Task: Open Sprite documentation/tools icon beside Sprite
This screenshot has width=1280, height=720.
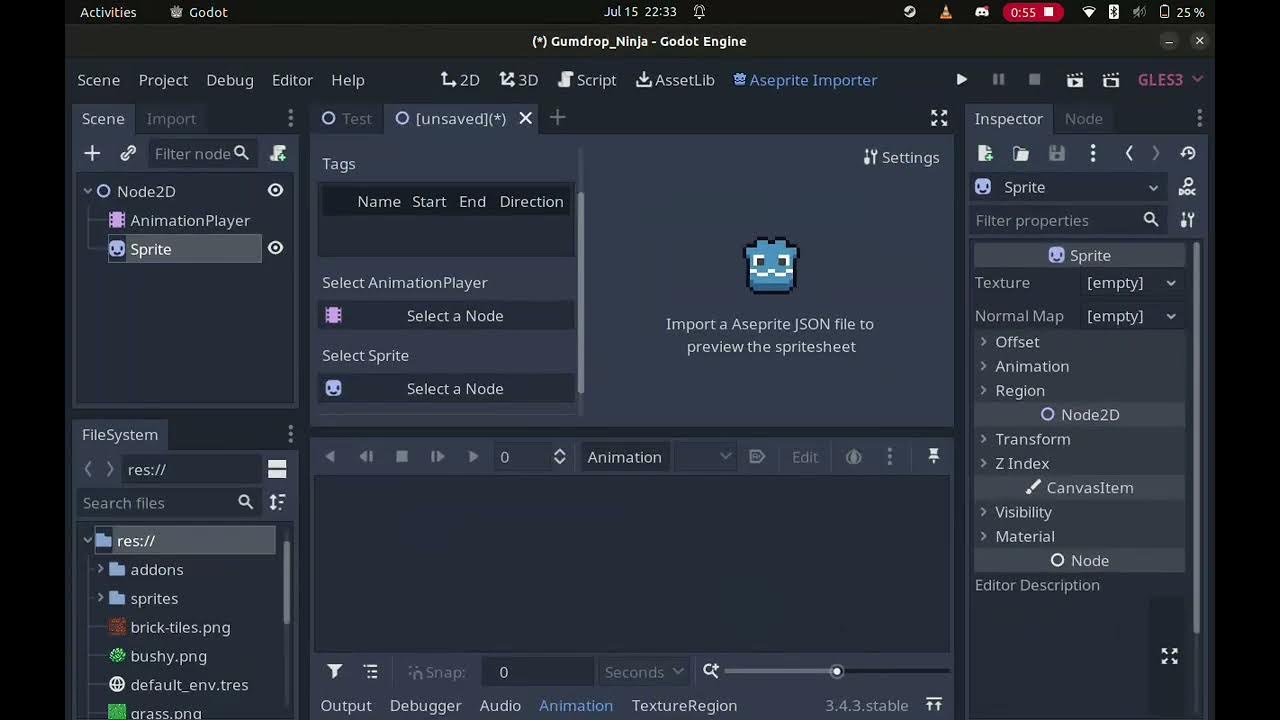Action: [x=1187, y=187]
